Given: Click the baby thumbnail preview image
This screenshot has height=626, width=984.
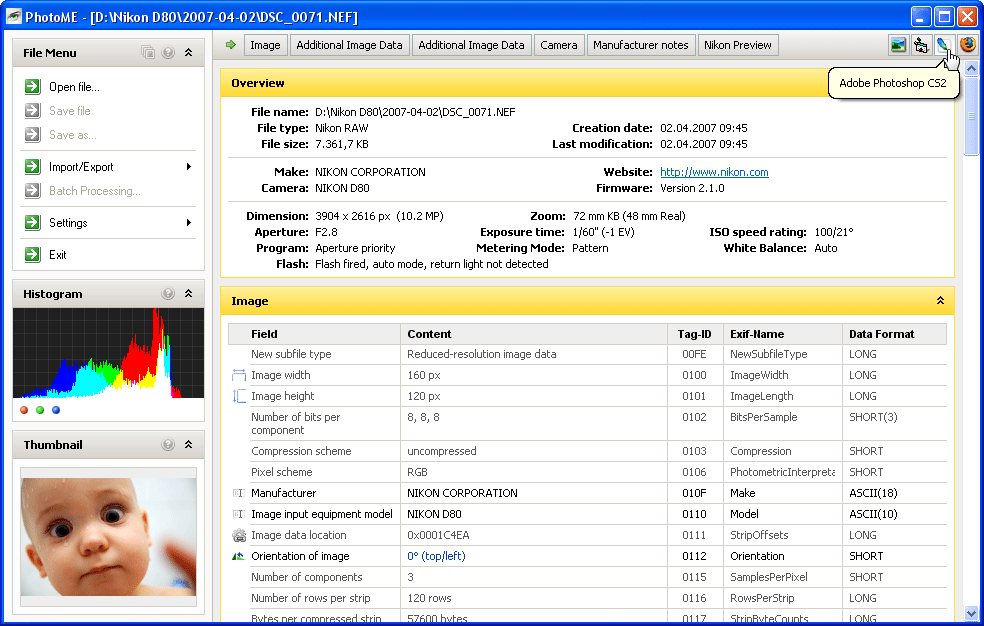Looking at the screenshot, I should pyautogui.click(x=108, y=536).
